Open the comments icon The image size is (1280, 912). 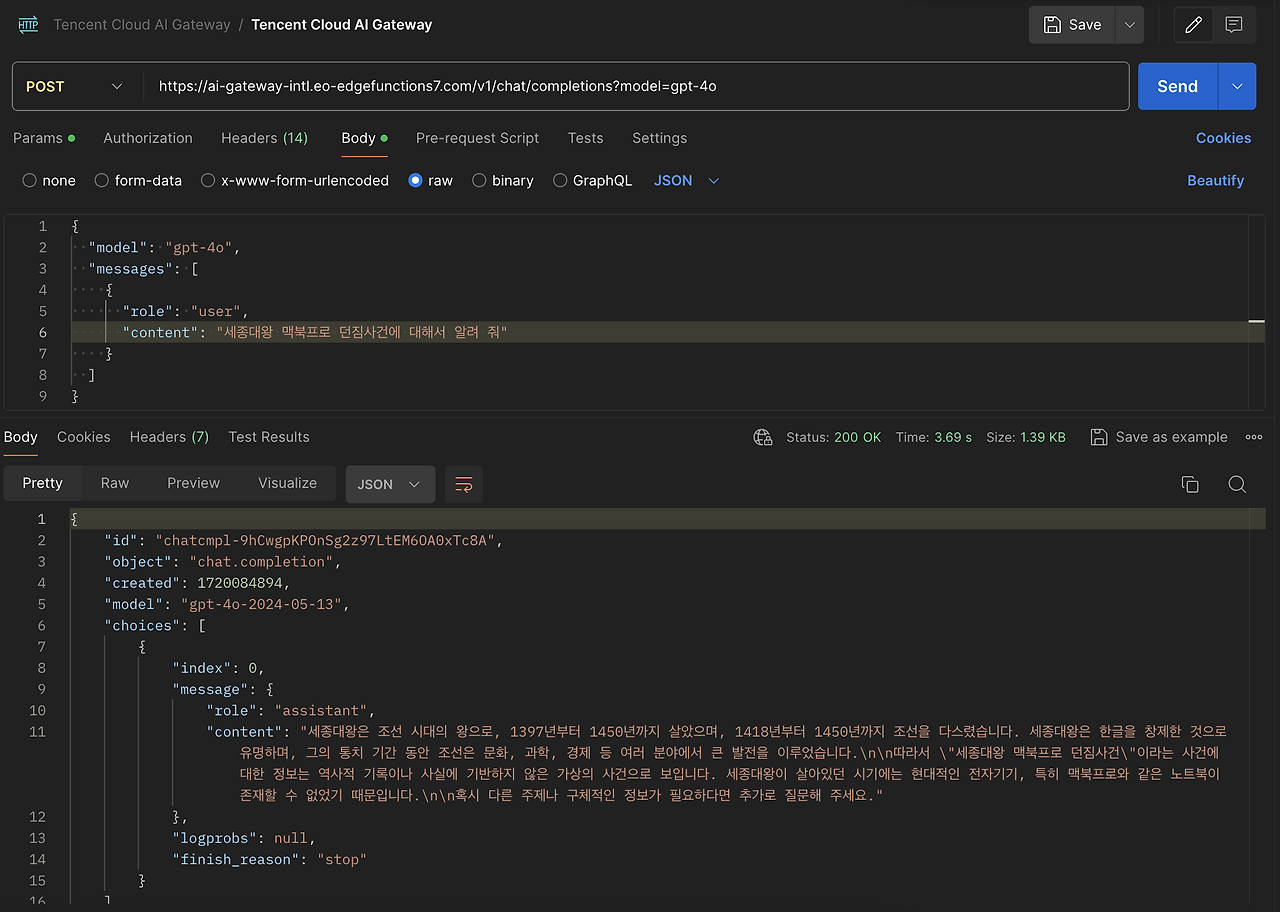1234,25
